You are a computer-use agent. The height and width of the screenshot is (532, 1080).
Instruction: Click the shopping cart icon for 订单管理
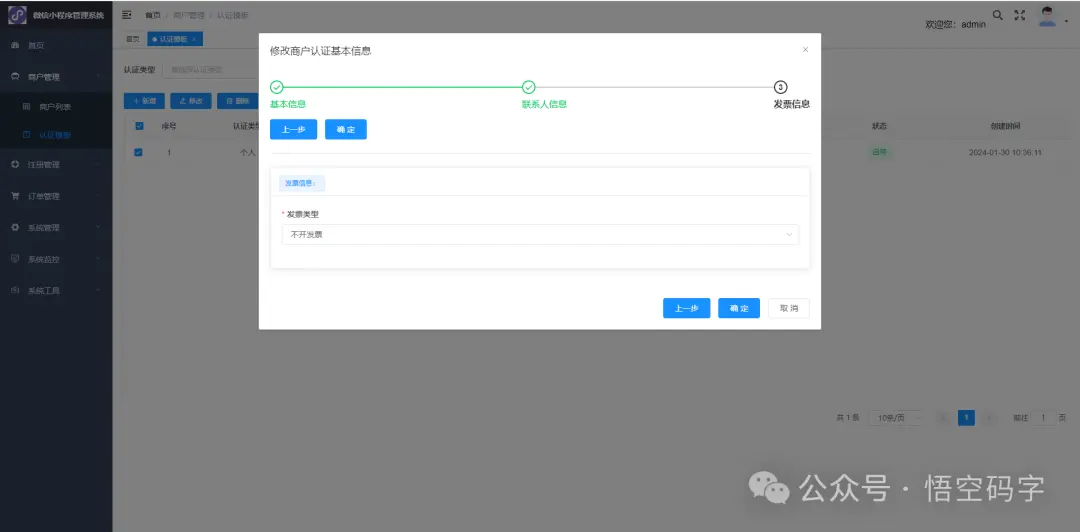click(15, 196)
